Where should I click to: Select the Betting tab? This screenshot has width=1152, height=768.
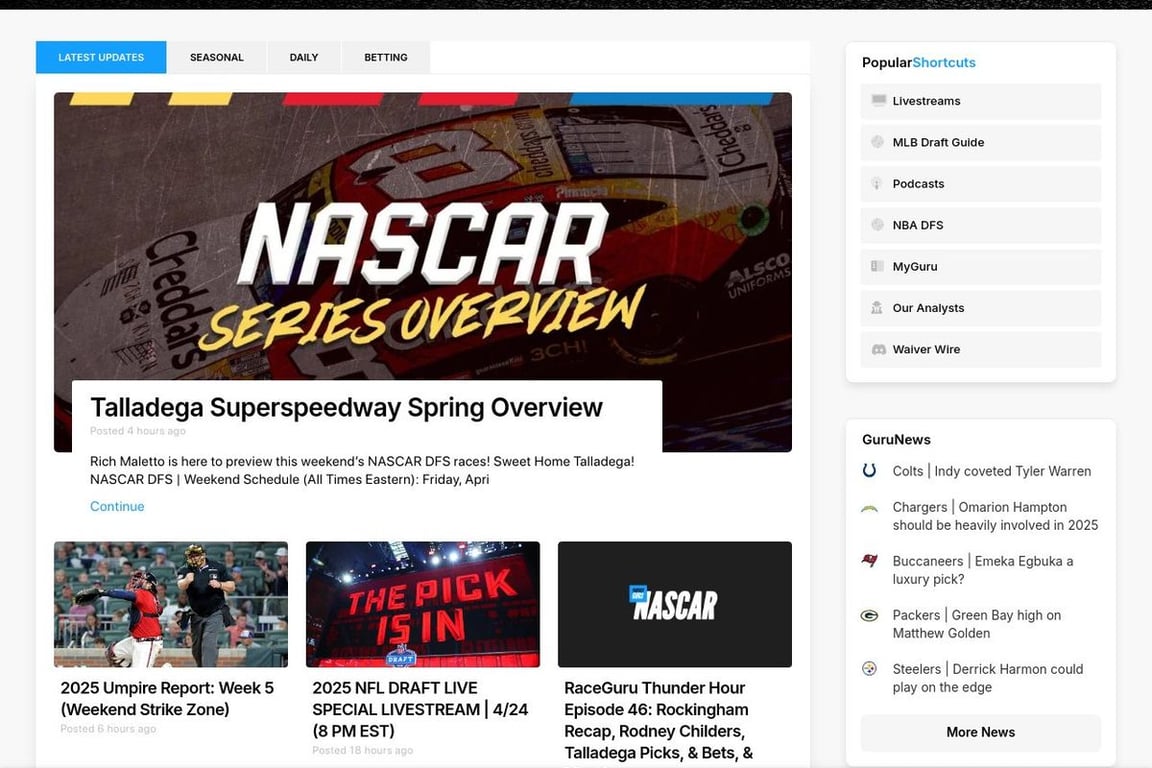coord(386,57)
